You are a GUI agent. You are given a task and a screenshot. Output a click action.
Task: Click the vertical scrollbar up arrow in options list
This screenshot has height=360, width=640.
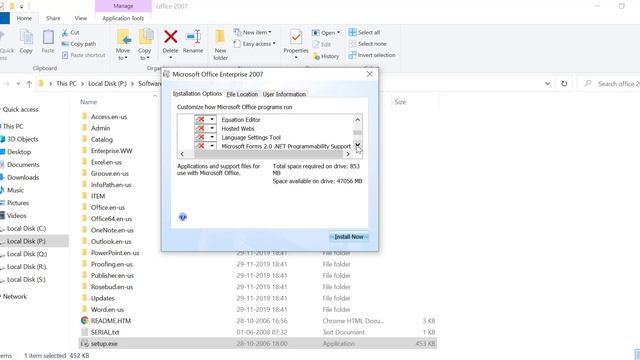[358, 120]
